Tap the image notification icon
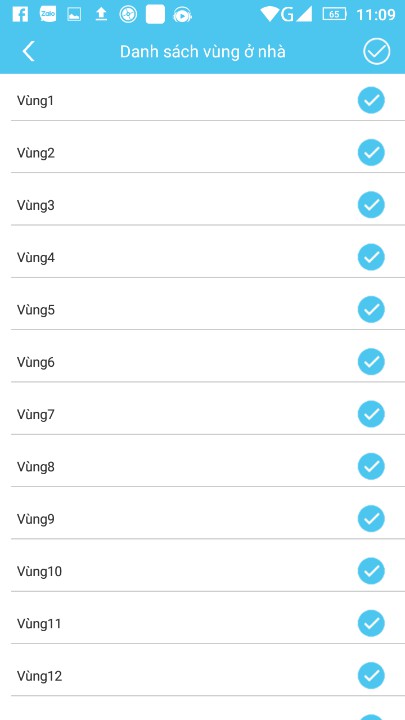 point(74,15)
